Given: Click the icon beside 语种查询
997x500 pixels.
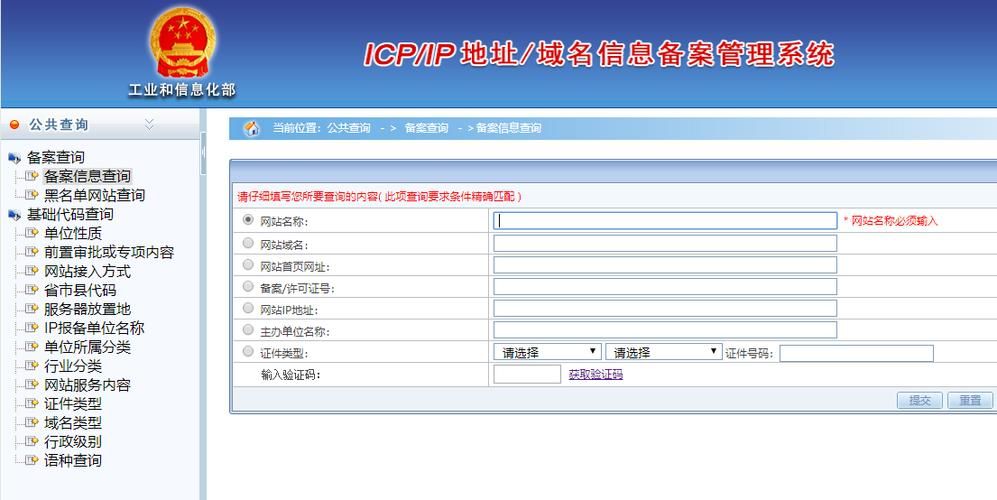Looking at the screenshot, I should tap(32, 460).
